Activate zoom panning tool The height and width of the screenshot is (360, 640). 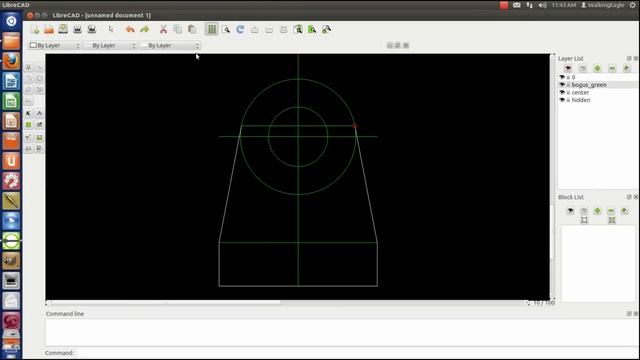(327, 29)
